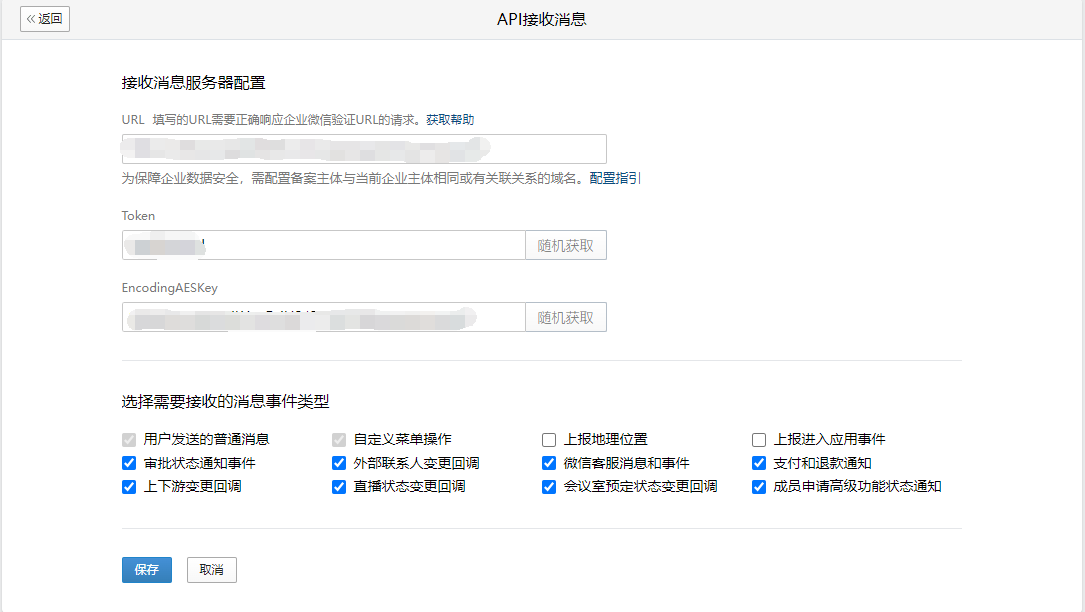Toggle 会议室预定状态变更回调 checkbox
Screen dimensions: 1085x612
(549, 488)
